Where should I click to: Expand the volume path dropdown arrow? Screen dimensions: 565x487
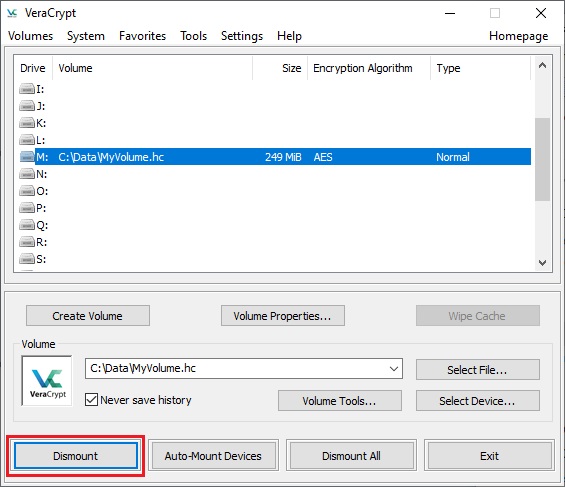pos(394,368)
